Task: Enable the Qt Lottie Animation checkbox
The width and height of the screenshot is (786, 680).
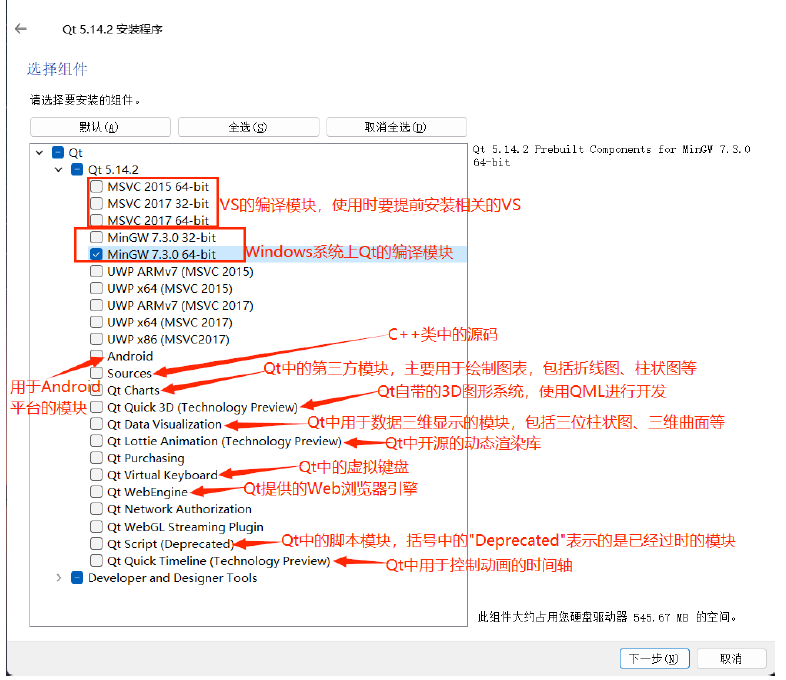Action: point(96,441)
